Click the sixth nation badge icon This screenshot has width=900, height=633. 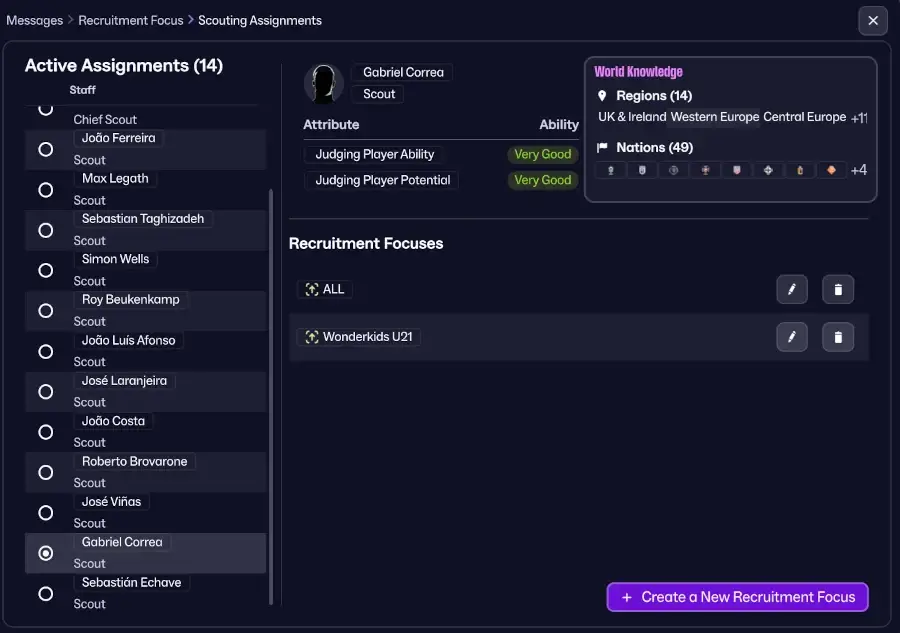[x=768, y=170]
